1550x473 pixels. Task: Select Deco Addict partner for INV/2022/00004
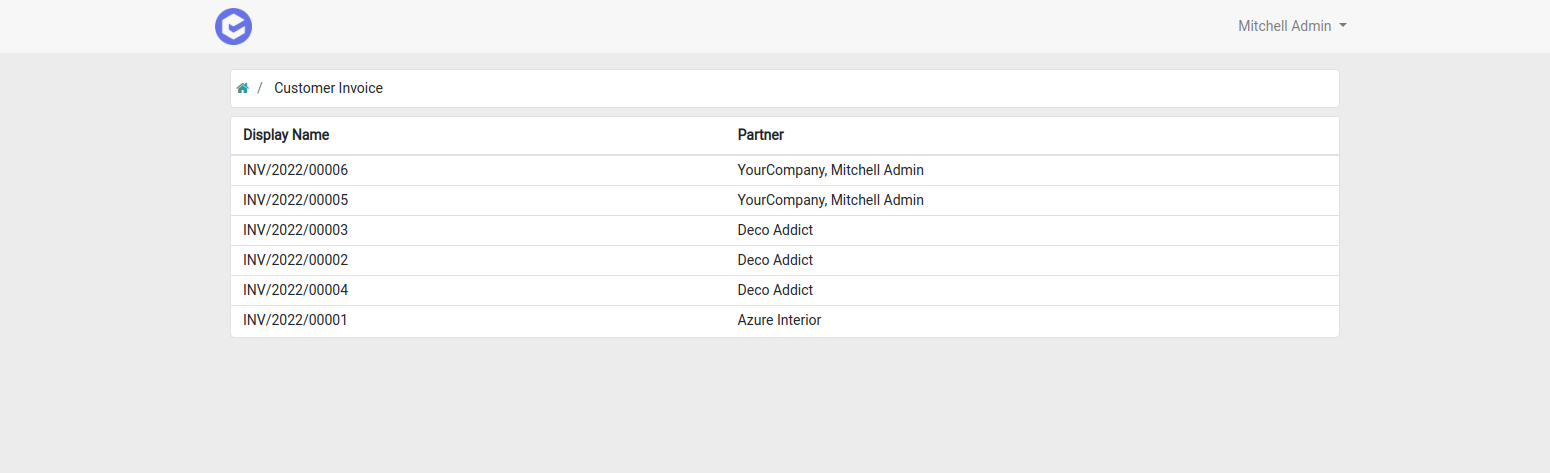click(775, 290)
